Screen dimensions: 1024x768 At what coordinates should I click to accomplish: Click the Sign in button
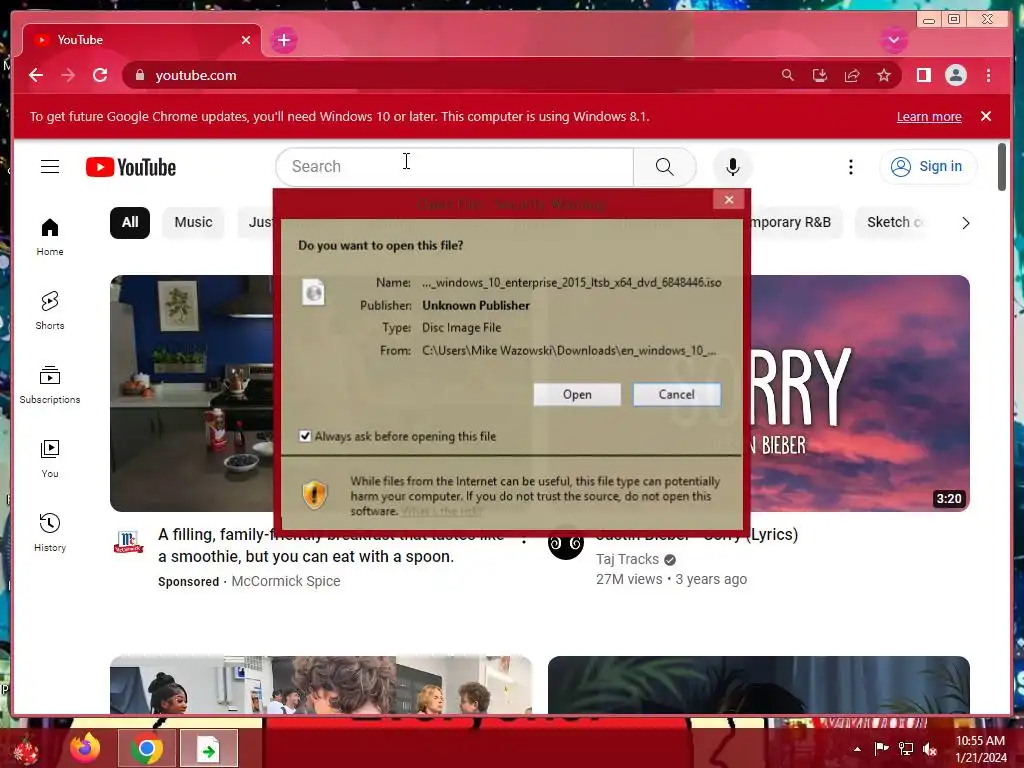pos(928,167)
